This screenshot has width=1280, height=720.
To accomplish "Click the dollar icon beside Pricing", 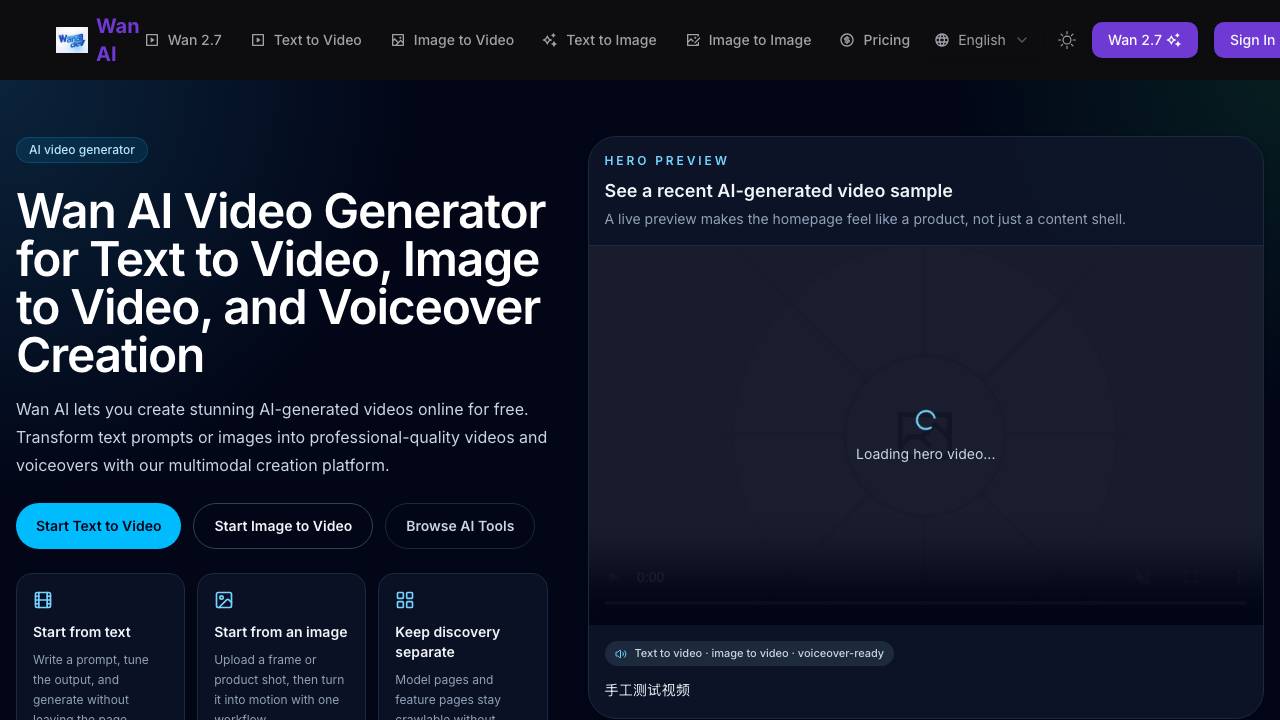I will click(847, 40).
